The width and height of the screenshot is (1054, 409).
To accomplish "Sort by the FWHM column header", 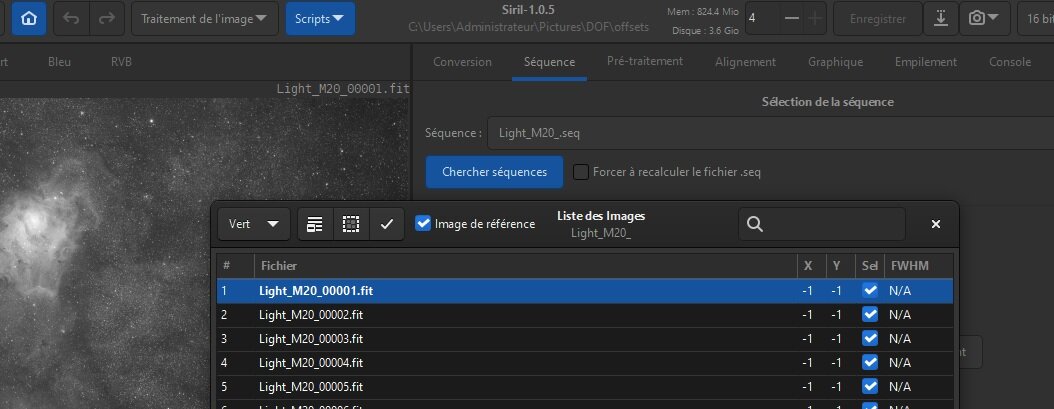I will click(919, 266).
